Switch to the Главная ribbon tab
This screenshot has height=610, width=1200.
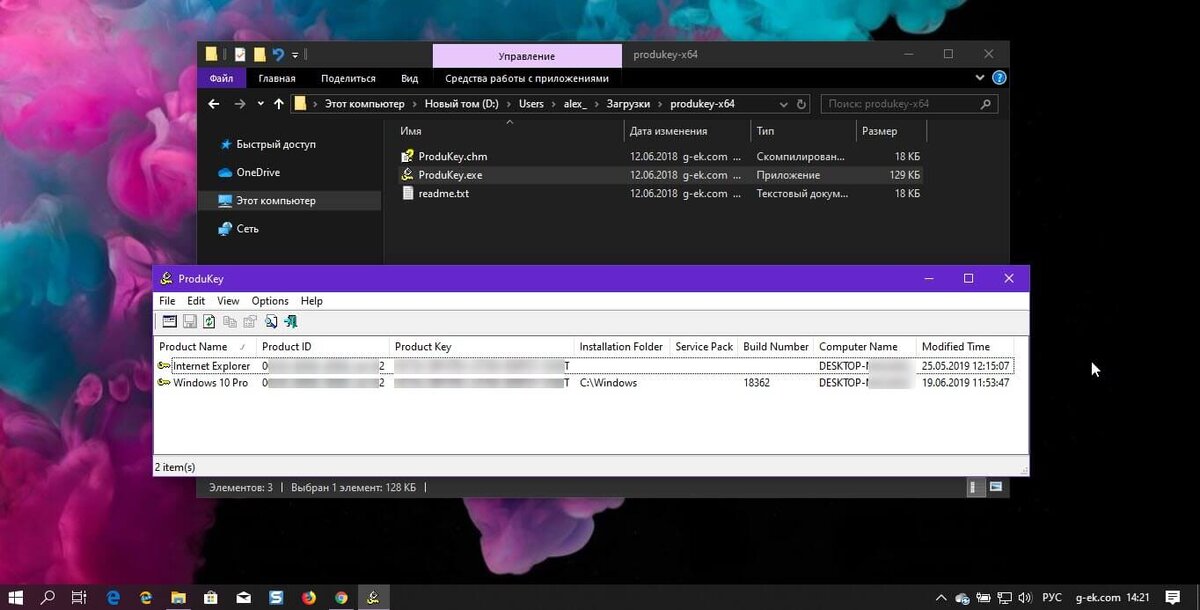[277, 78]
